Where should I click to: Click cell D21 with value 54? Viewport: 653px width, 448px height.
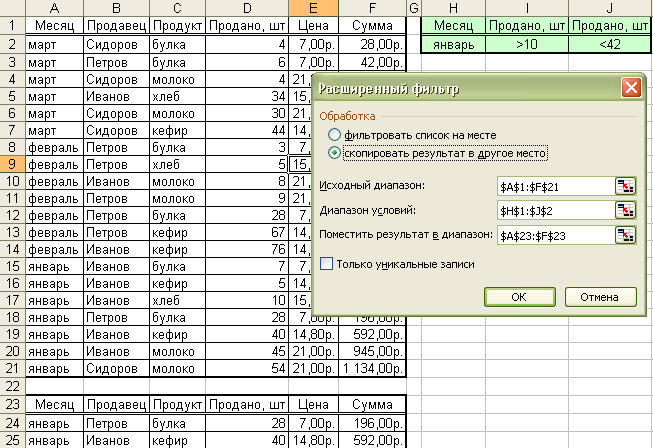click(247, 368)
